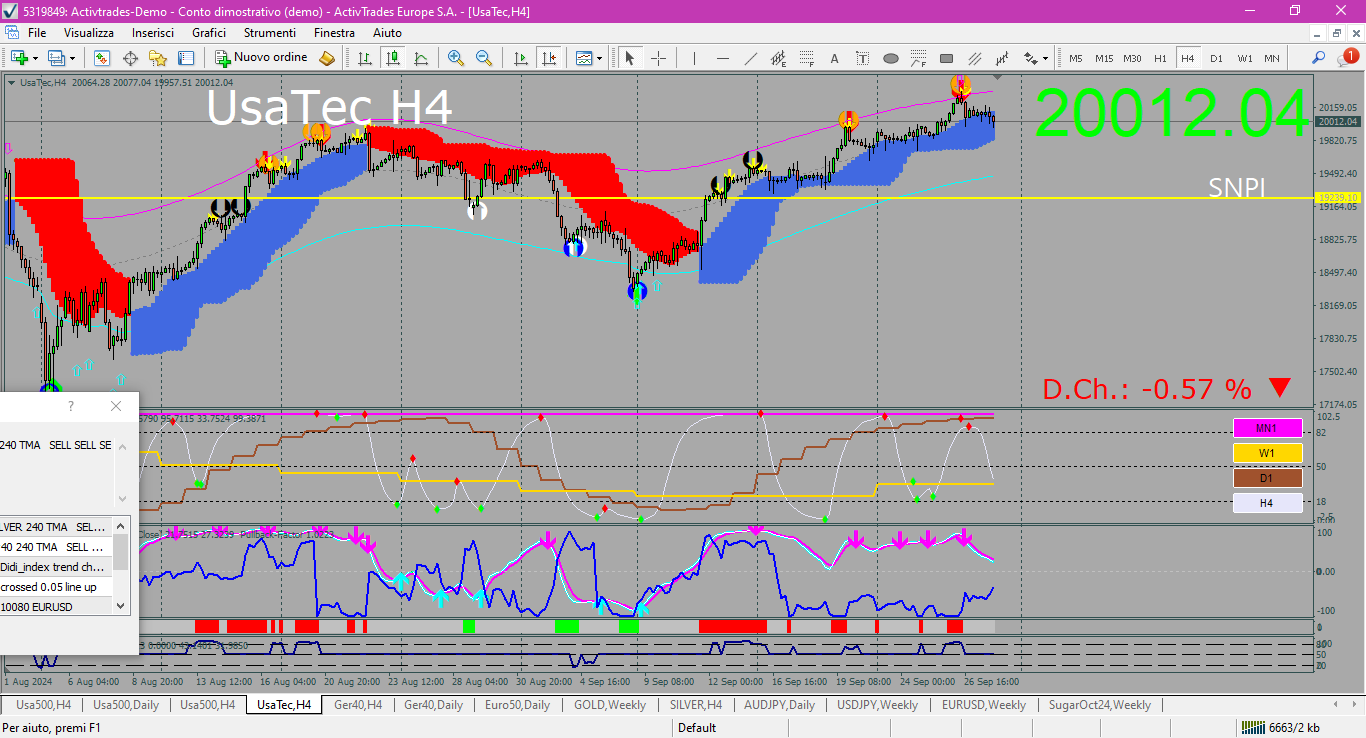Open the Grafici menu
1366x738 pixels.
point(209,33)
